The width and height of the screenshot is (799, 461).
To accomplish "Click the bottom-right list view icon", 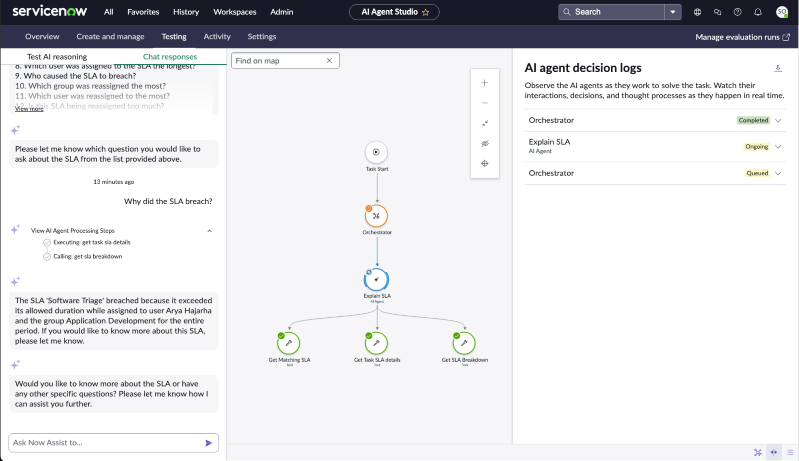I will point(790,452).
